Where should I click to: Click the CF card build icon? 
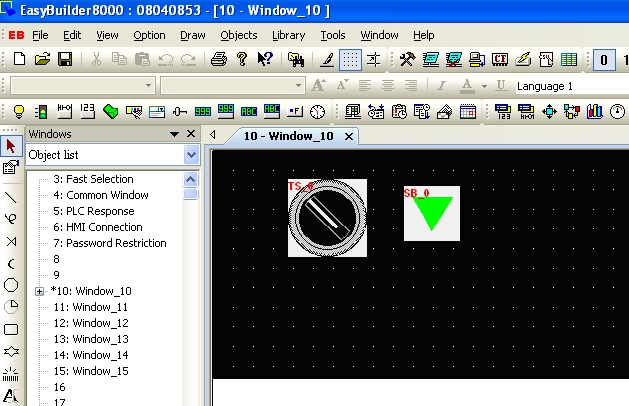(500, 60)
